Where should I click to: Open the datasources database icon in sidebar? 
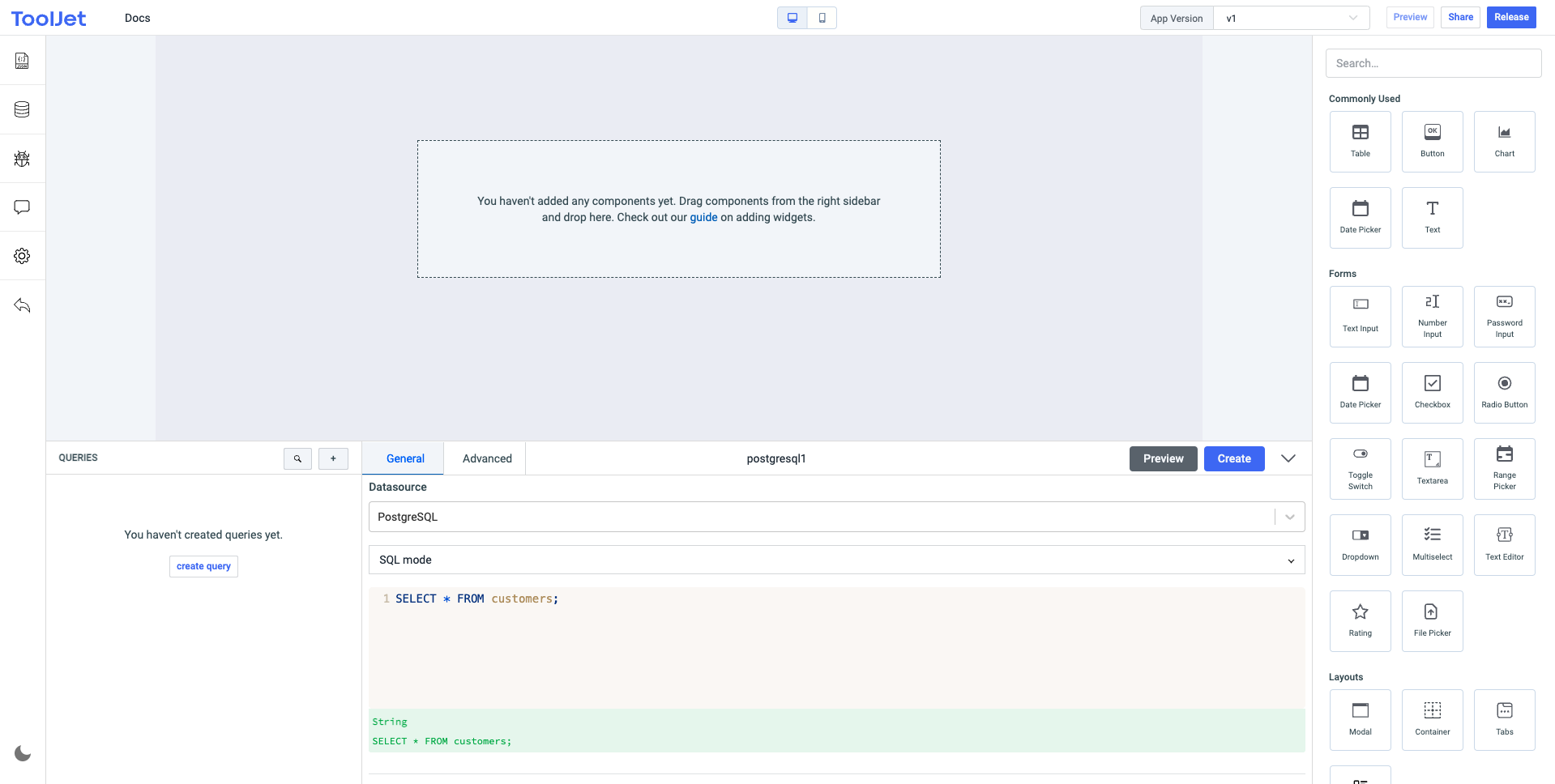click(22, 109)
